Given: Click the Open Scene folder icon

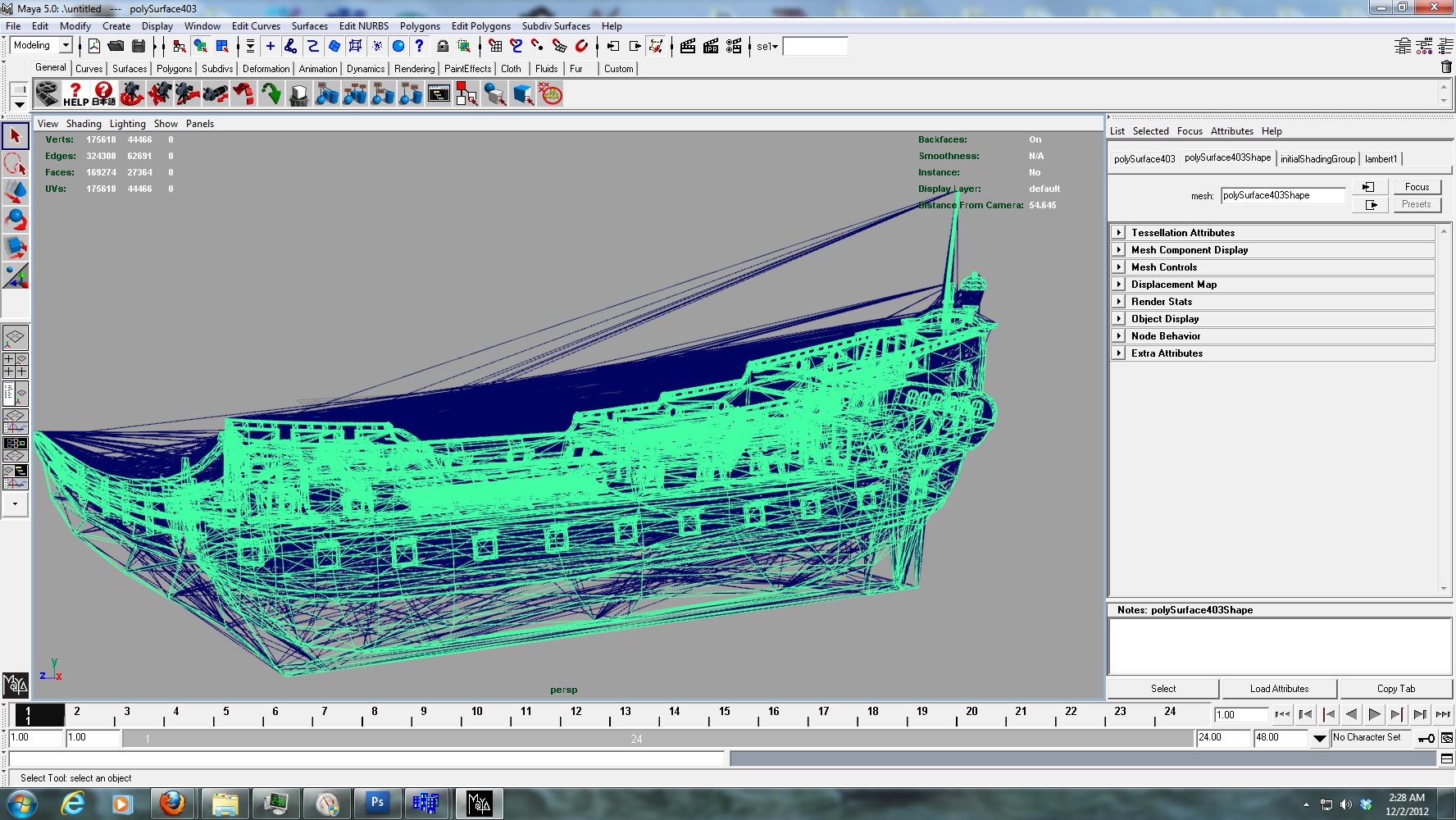Looking at the screenshot, I should [116, 46].
